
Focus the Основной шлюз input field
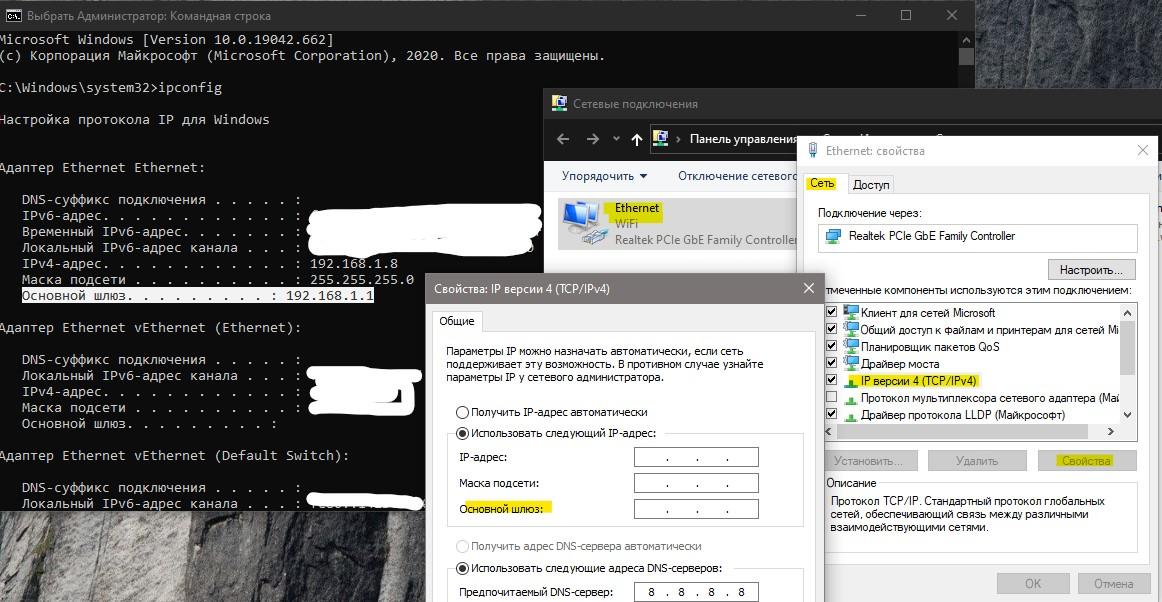coord(696,509)
